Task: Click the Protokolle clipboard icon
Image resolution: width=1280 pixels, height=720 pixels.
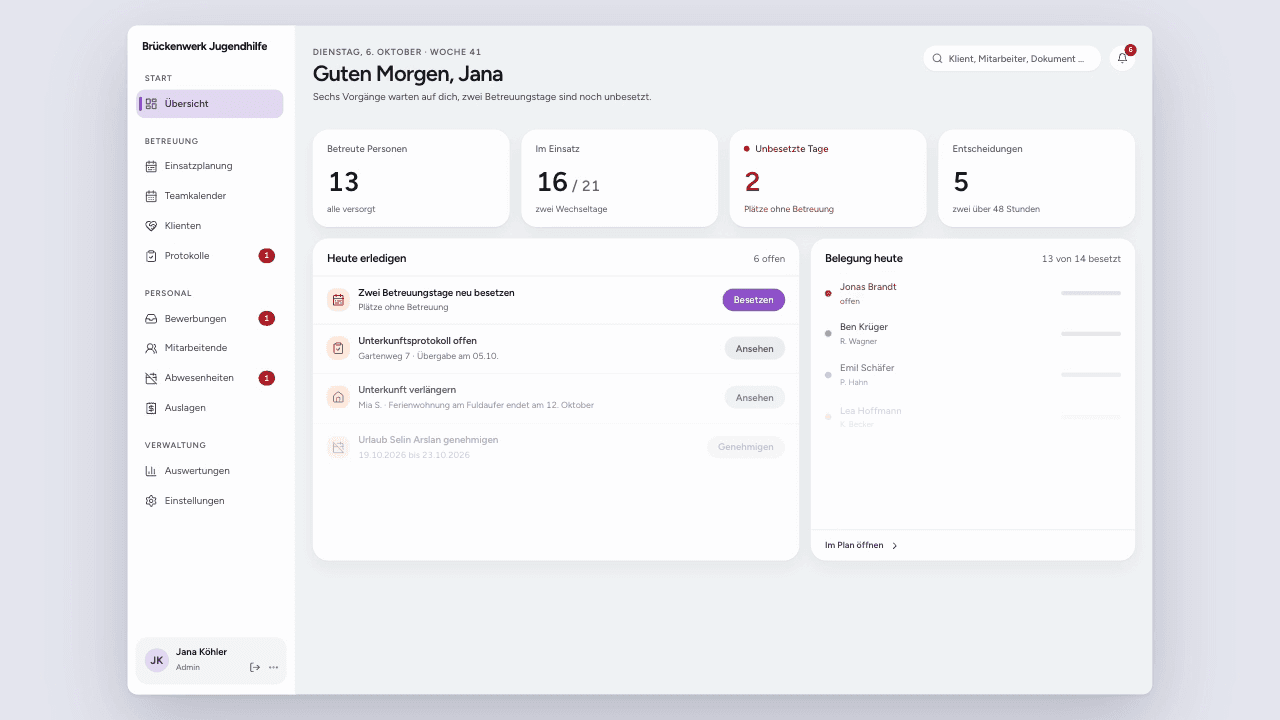Action: coord(151,256)
